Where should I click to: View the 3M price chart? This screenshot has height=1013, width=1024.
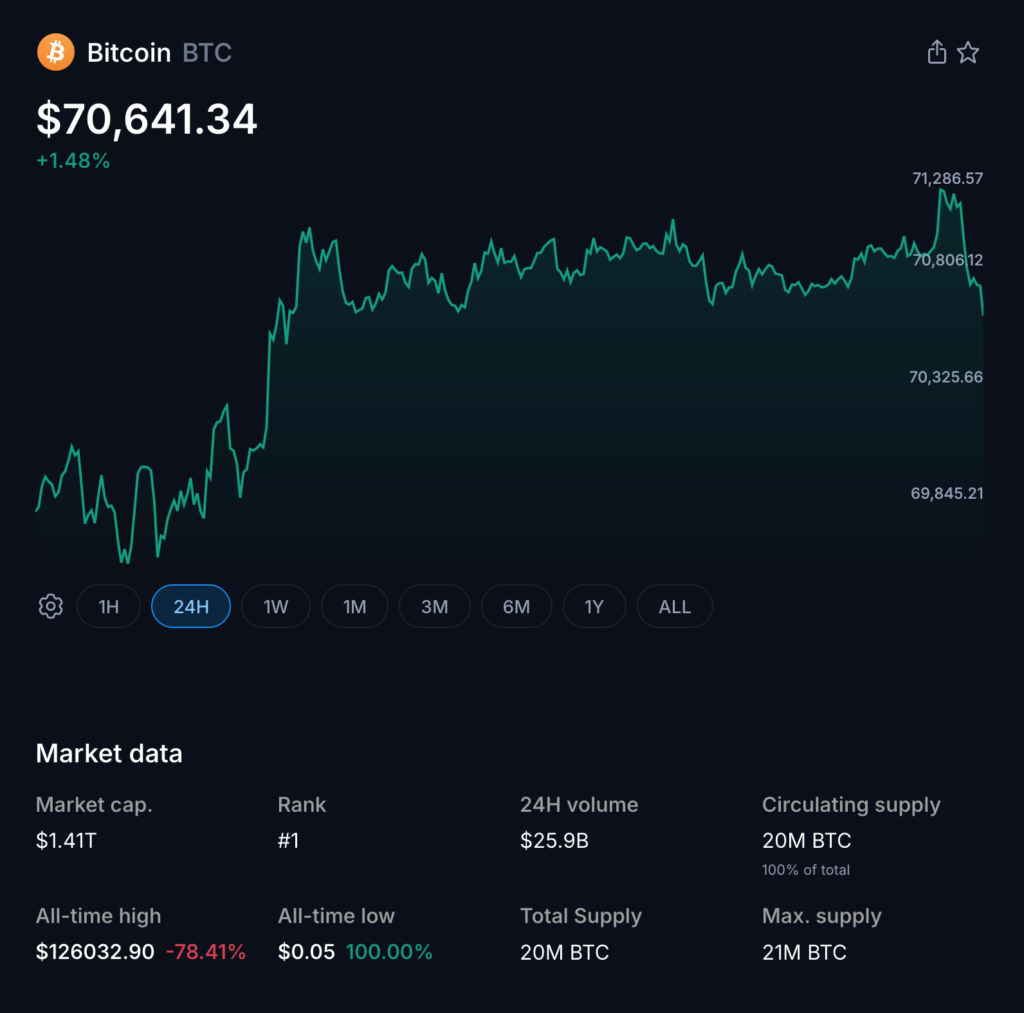point(435,606)
